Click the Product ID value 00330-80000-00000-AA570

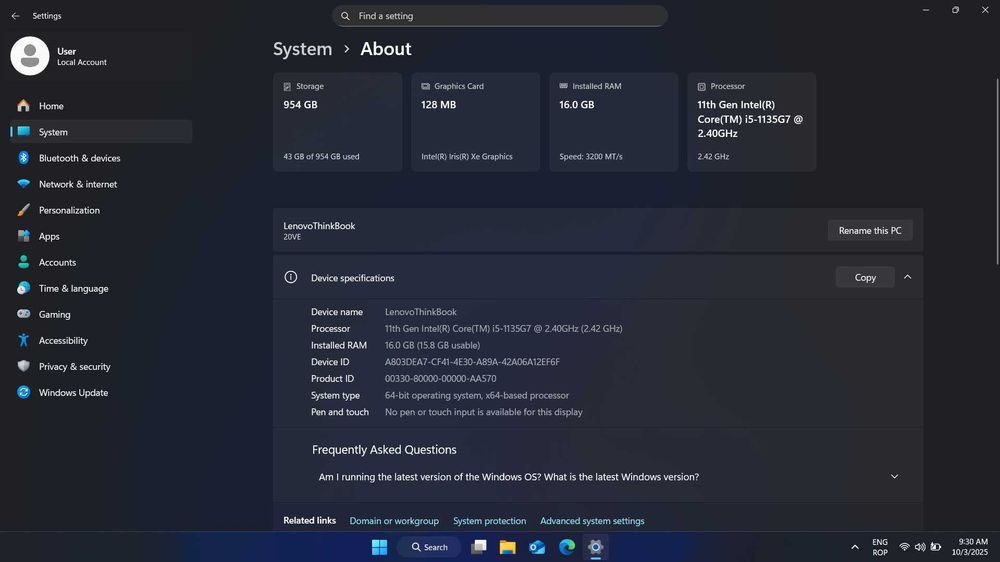coord(440,379)
